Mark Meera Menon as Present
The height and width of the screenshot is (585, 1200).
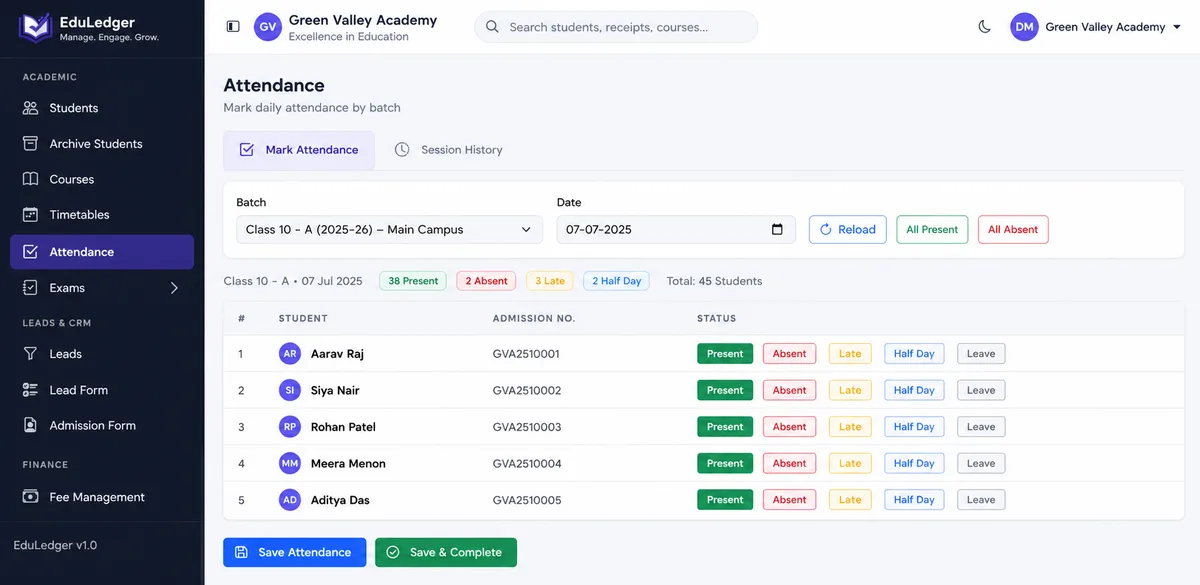pos(725,463)
